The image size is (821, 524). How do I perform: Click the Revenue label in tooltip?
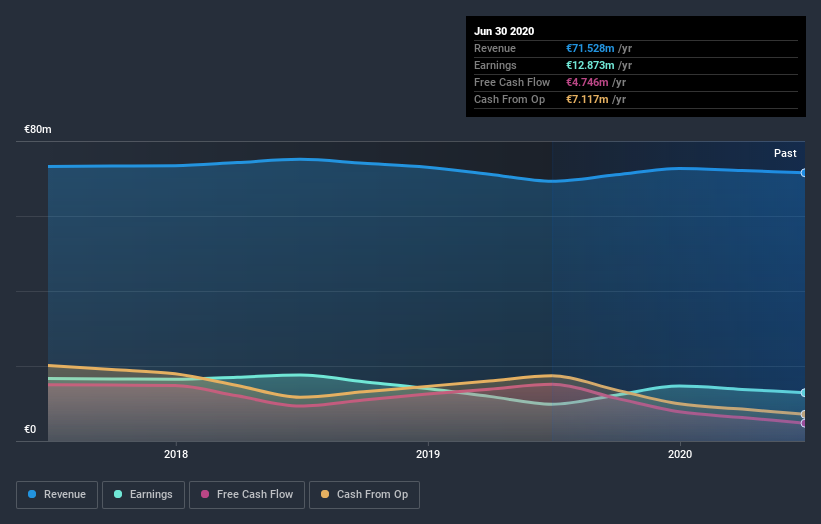[x=495, y=49]
